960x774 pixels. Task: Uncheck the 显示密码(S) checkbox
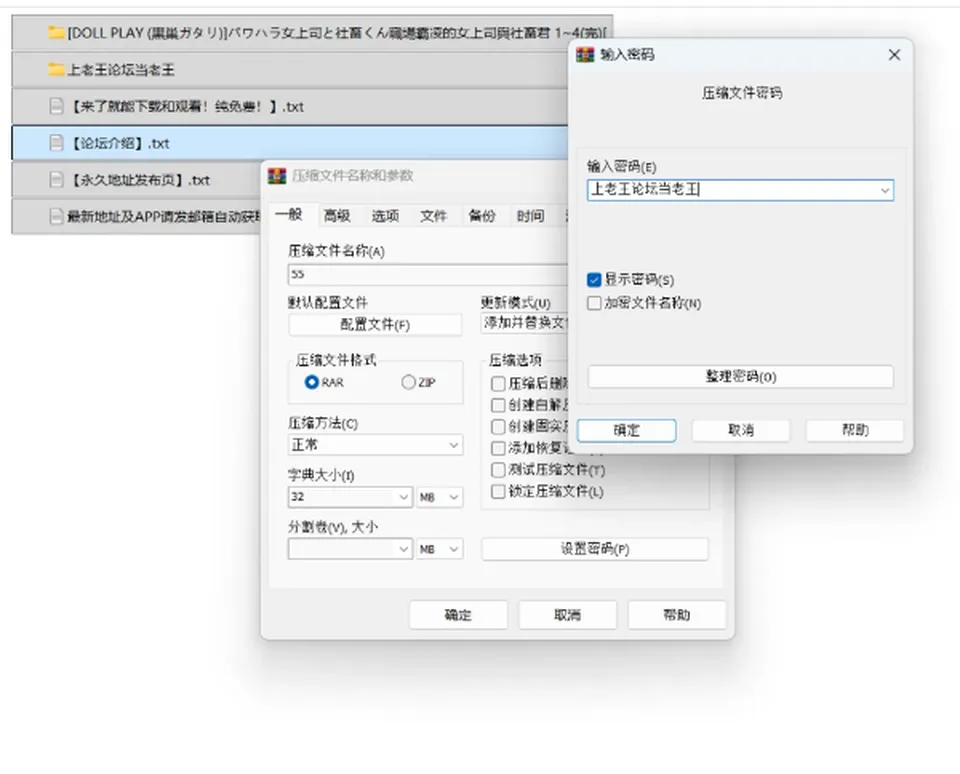tap(594, 280)
